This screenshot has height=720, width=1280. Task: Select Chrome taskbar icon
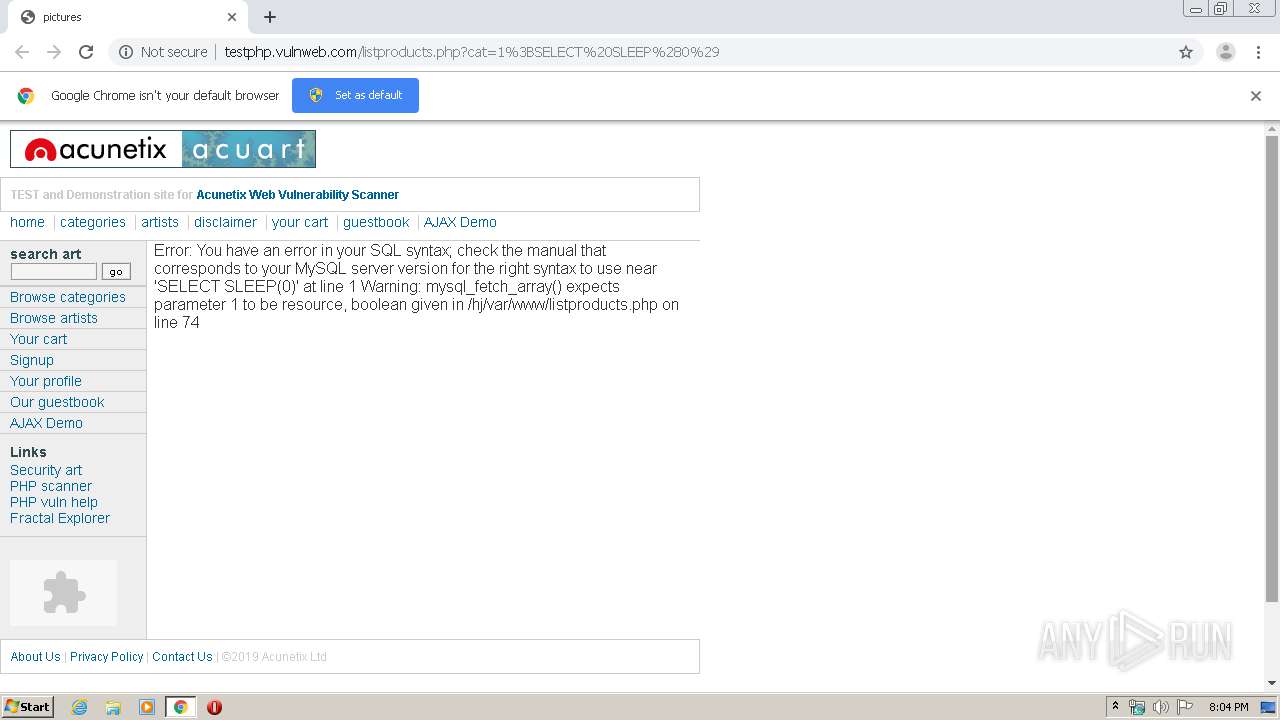[x=180, y=707]
